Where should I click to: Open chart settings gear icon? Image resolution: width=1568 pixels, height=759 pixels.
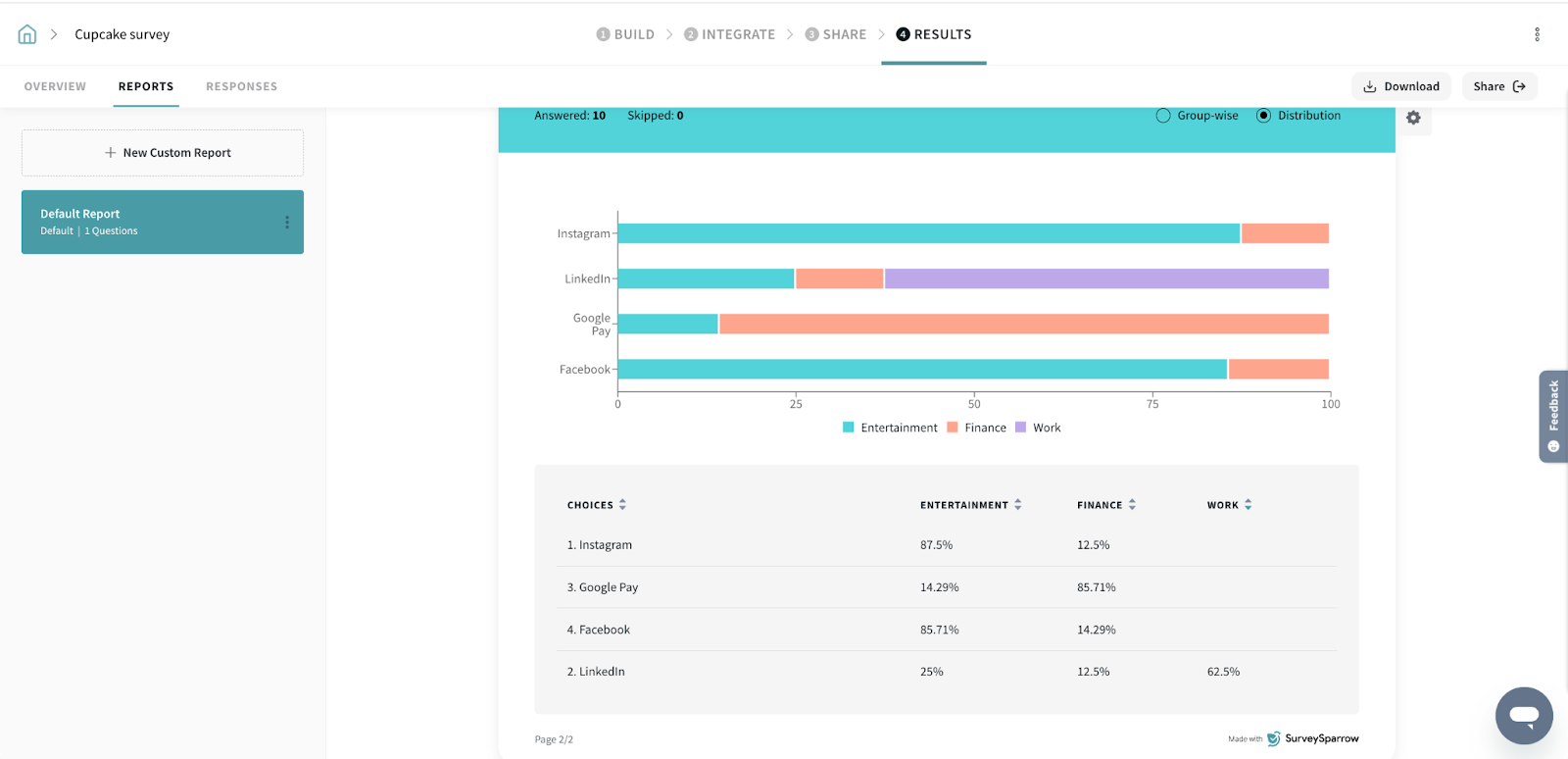pos(1413,118)
